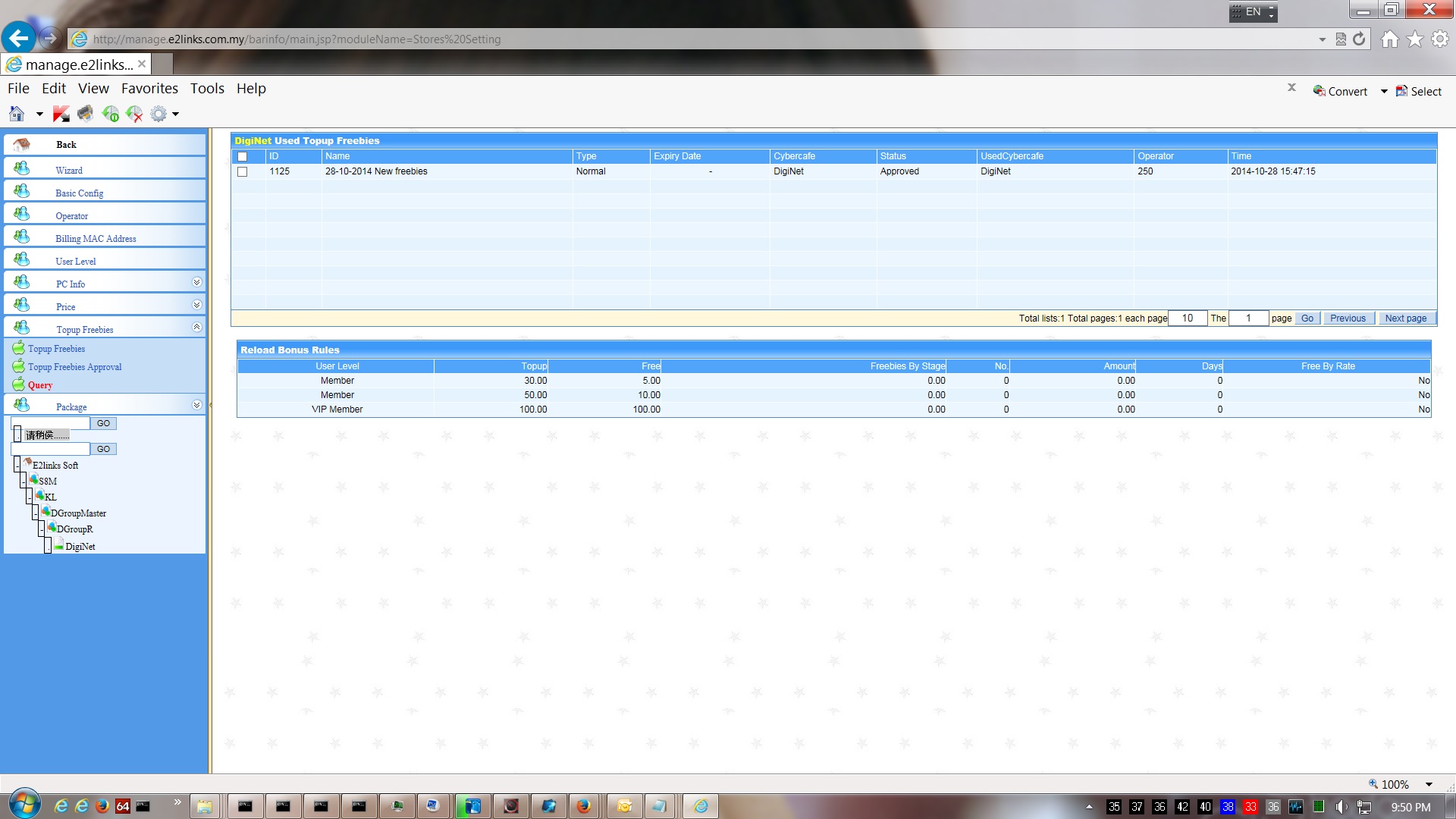Tick the select-all checkbox in table header
1456x819 pixels.
[243, 156]
